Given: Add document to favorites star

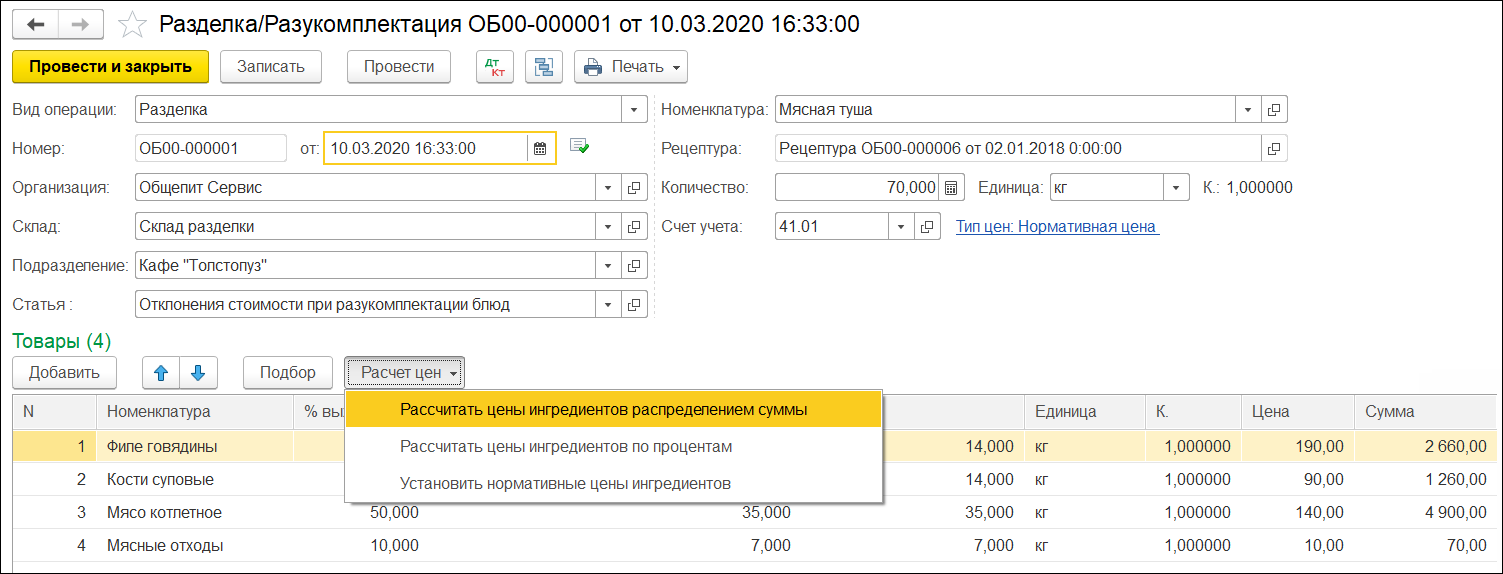Looking at the screenshot, I should [132, 24].
